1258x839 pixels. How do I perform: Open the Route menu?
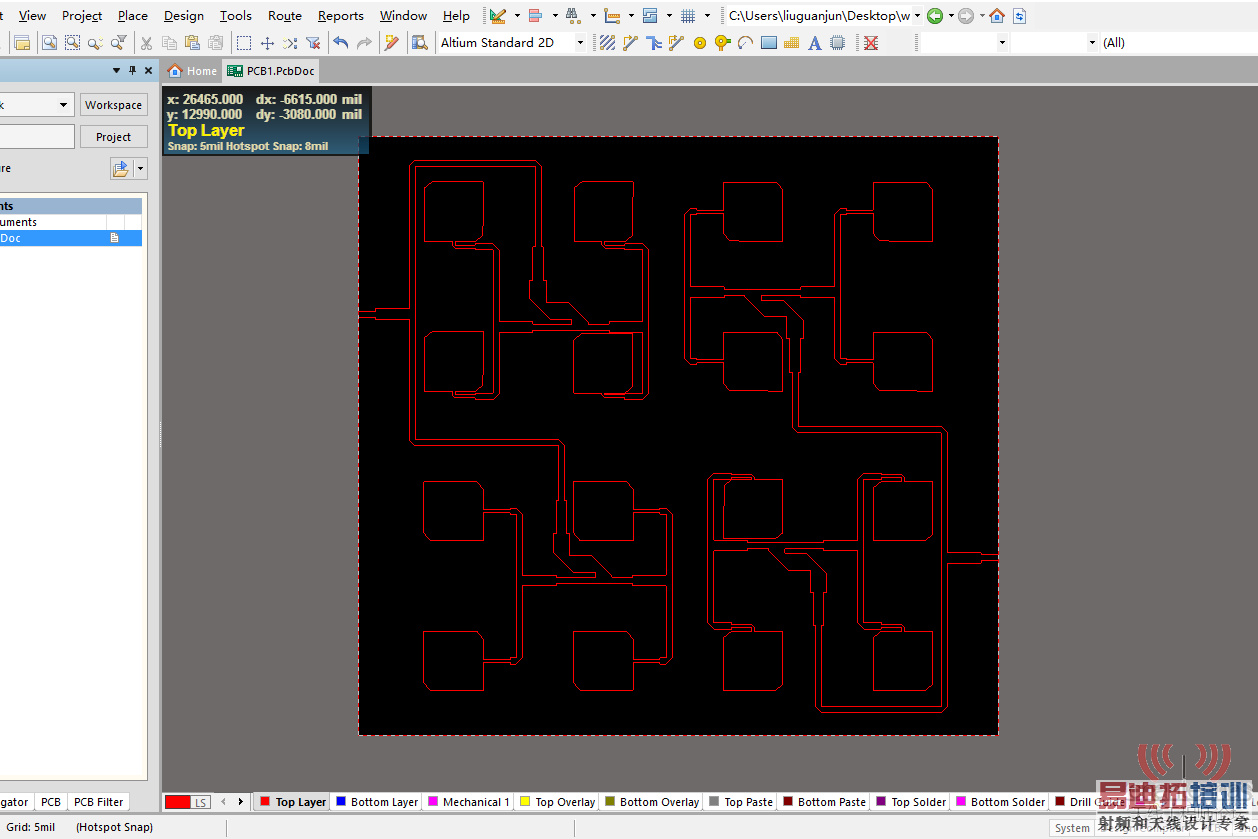click(284, 16)
